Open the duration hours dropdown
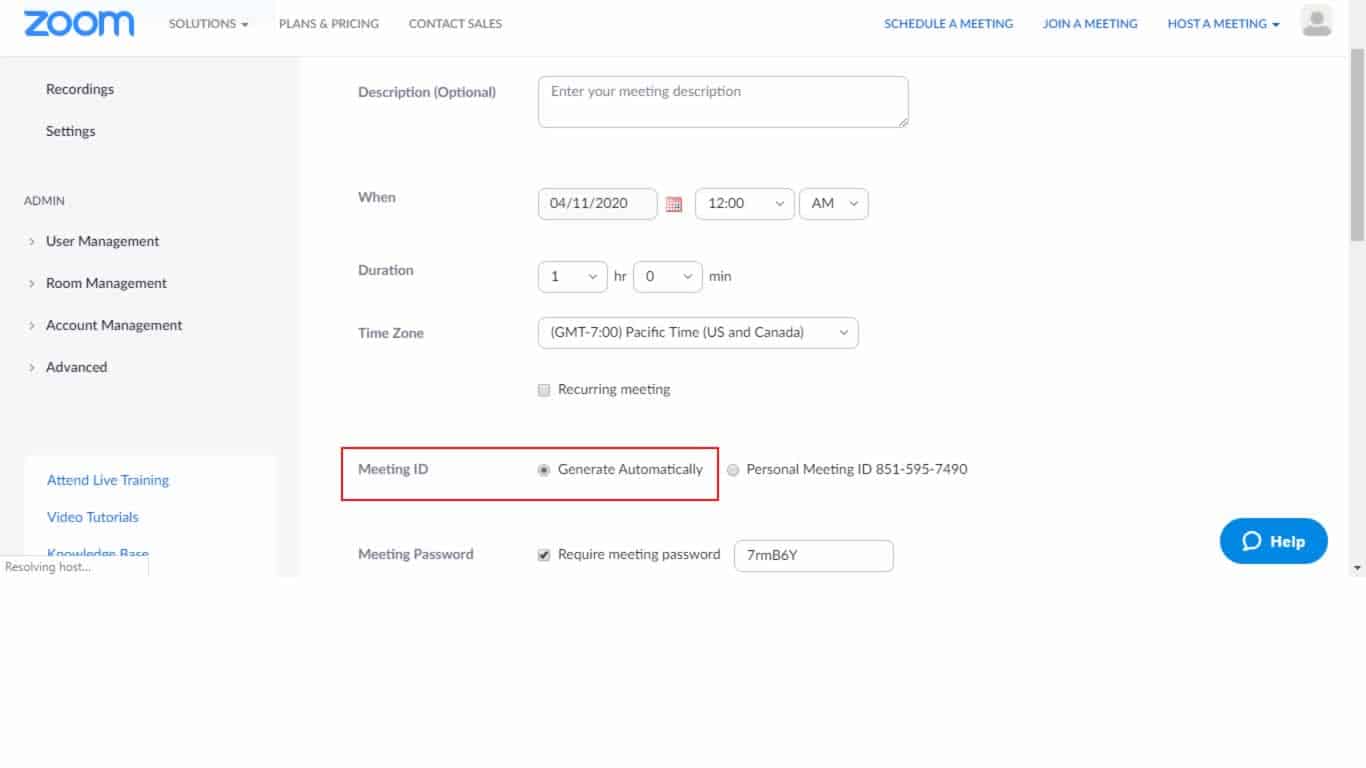 (573, 276)
